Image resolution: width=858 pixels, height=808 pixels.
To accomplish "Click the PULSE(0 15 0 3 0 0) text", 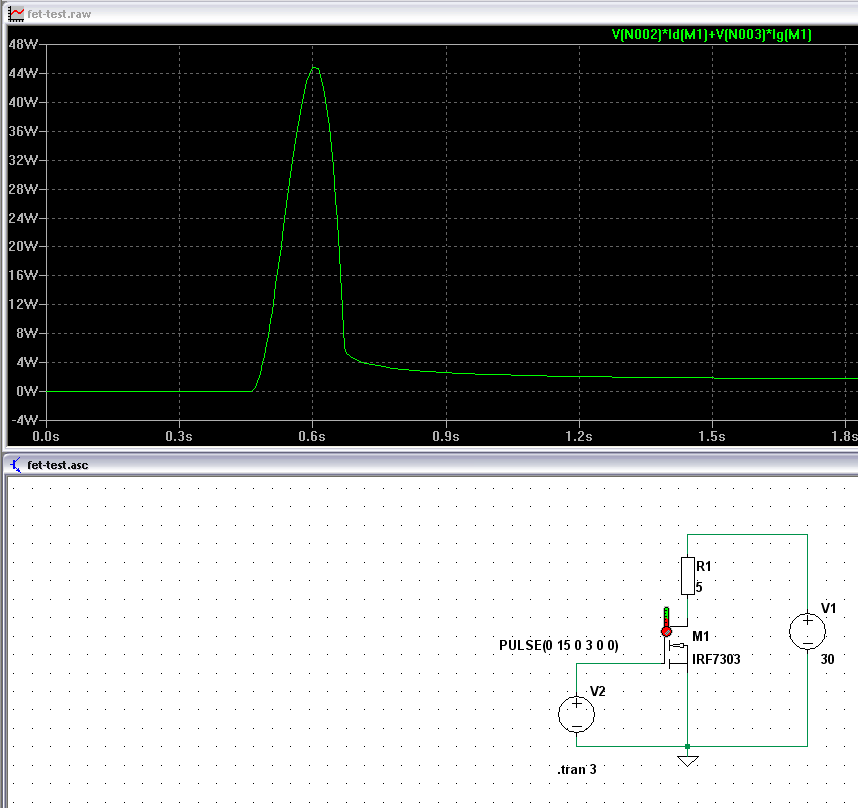I will [559, 646].
